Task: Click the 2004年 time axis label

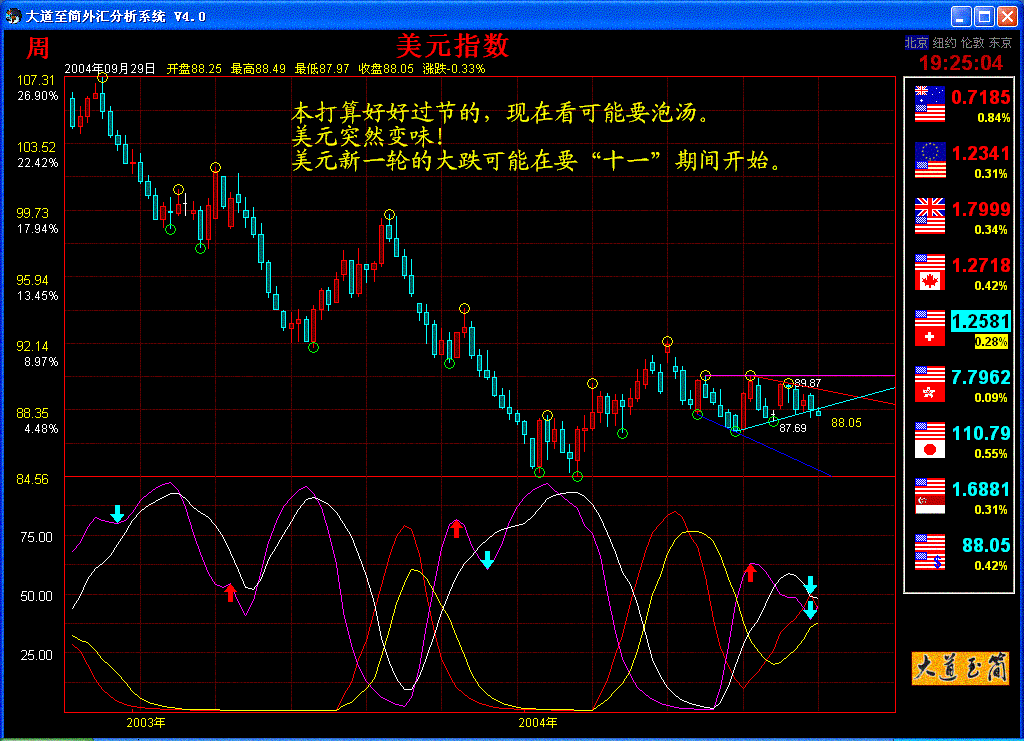Action: (x=537, y=723)
